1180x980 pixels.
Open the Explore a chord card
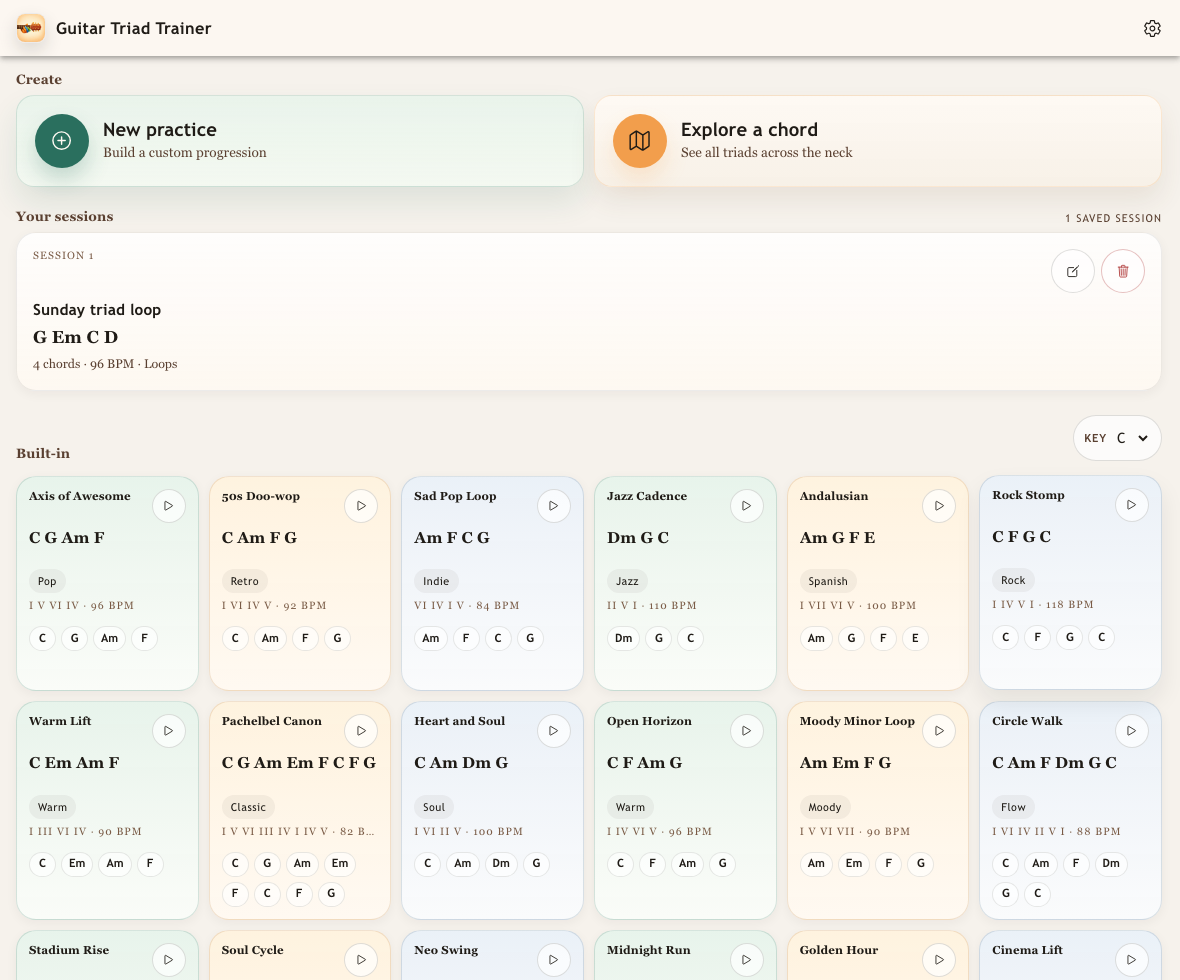click(x=877, y=141)
